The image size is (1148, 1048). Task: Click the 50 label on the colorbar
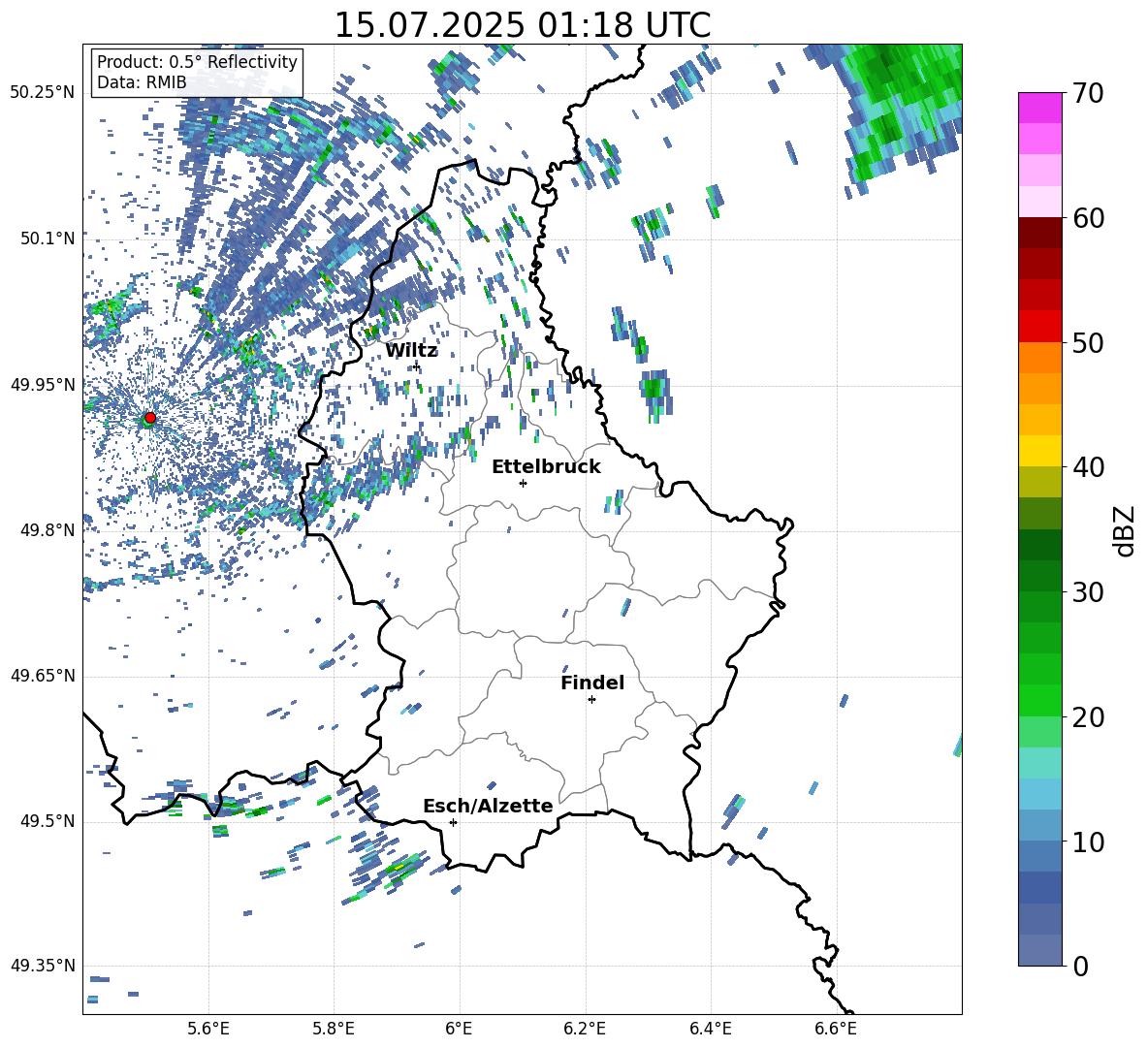(1087, 342)
